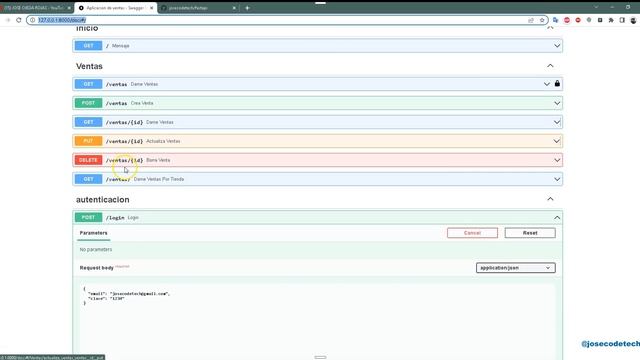This screenshot has height=360, width=640.
Task: Select the Parameters tab in login section
Action: 93,233
